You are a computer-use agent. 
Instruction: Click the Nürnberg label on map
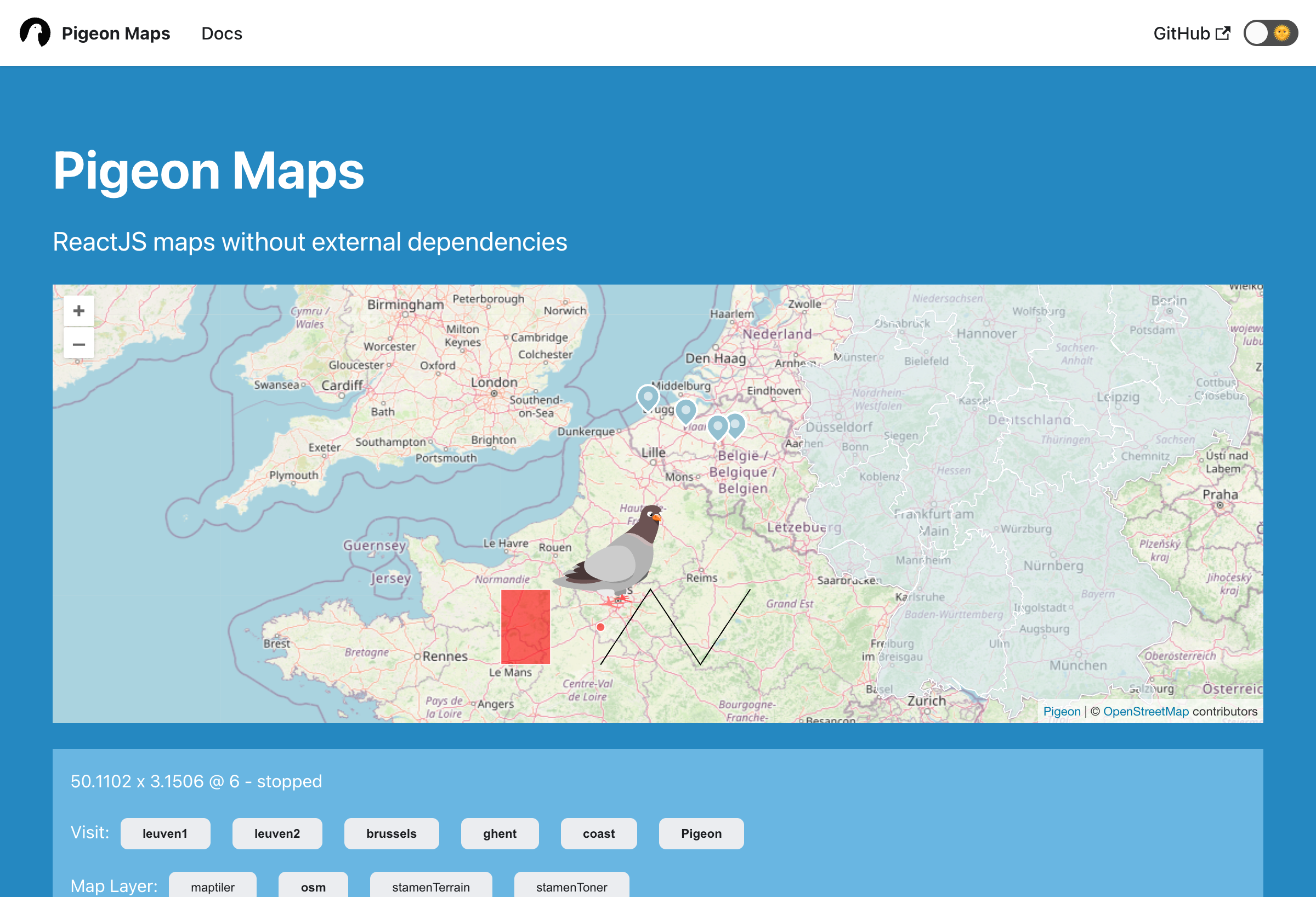1053,566
